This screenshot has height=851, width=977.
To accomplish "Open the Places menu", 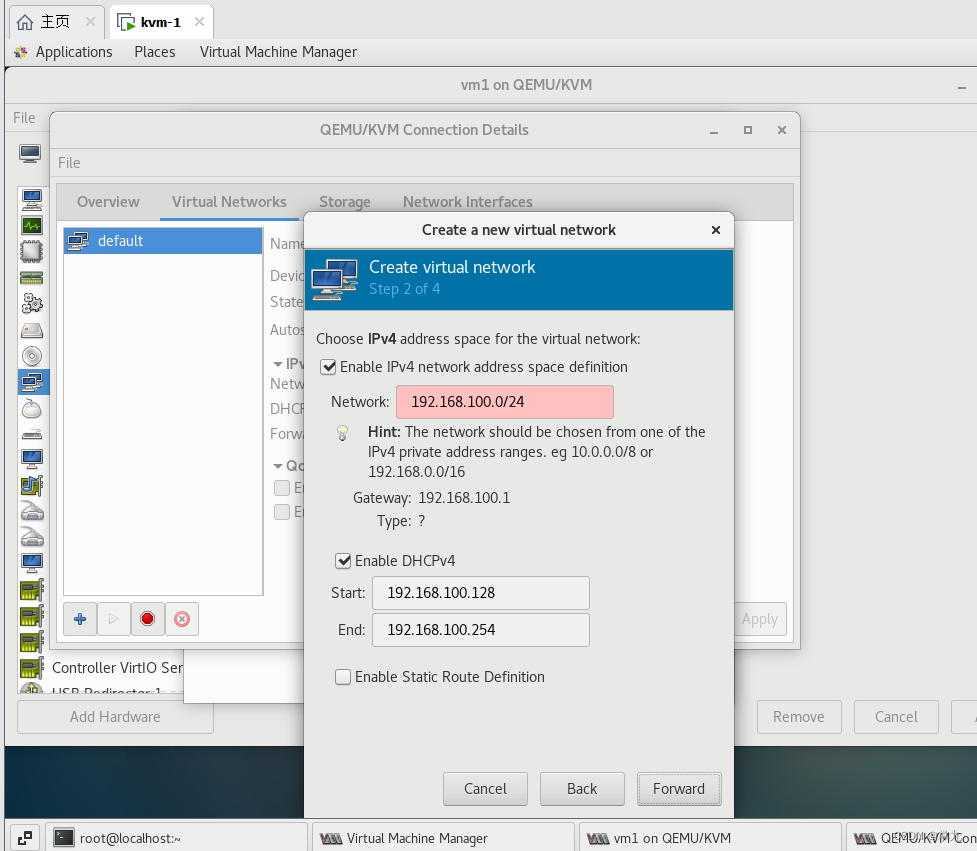I will click(155, 52).
